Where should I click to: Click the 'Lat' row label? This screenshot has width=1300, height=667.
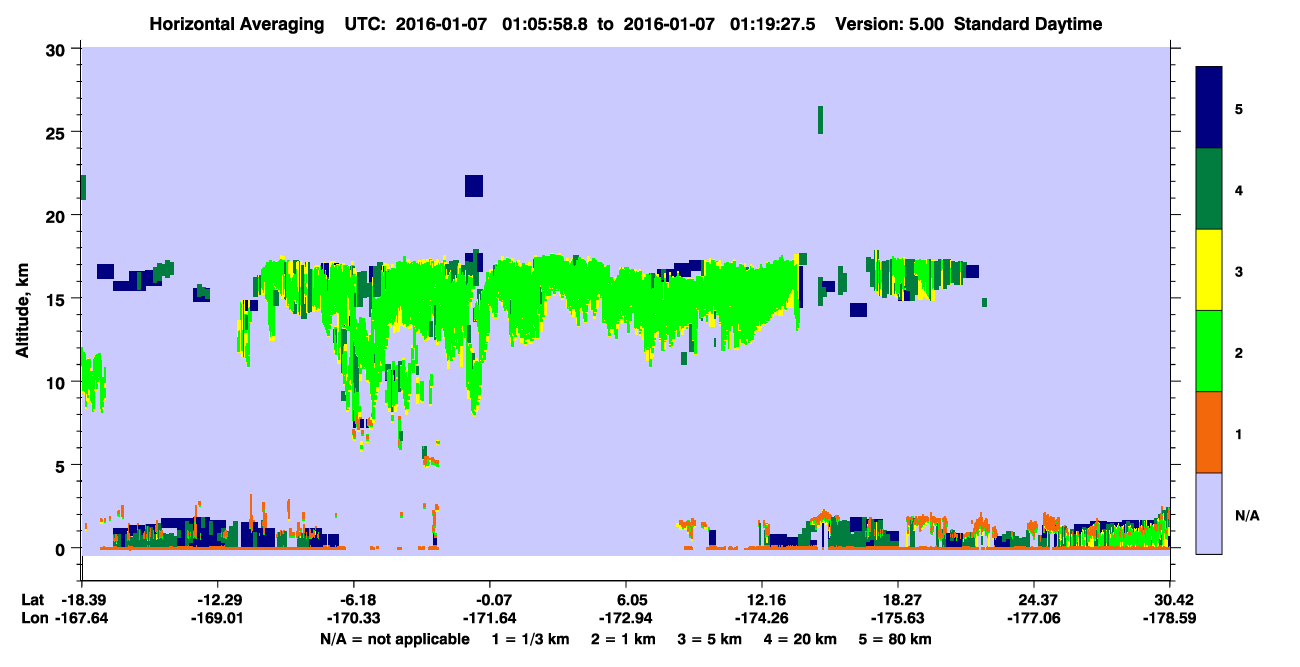(x=33, y=600)
